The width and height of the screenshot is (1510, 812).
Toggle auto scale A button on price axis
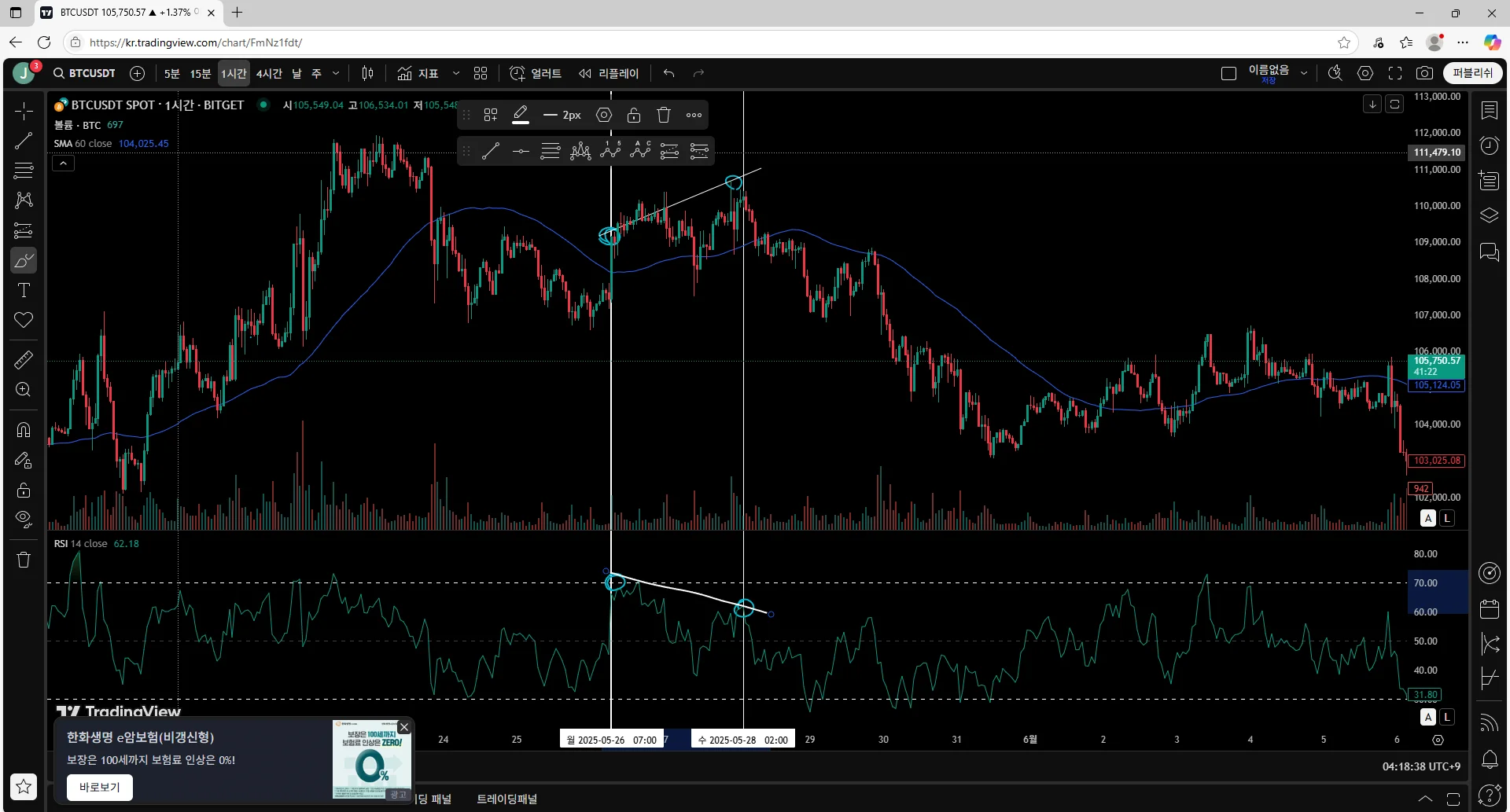1428,518
